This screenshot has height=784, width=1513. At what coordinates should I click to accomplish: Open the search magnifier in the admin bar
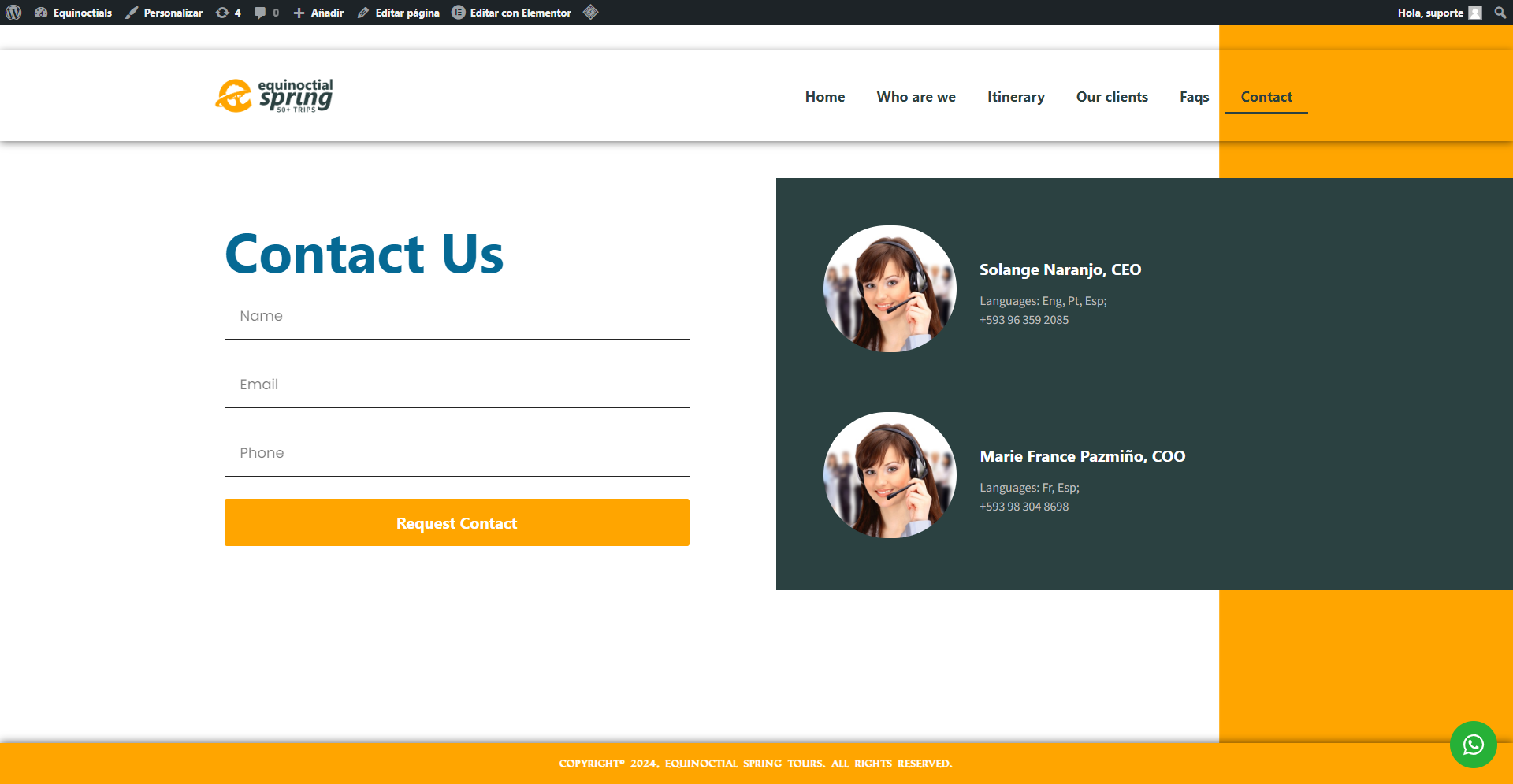[1500, 13]
